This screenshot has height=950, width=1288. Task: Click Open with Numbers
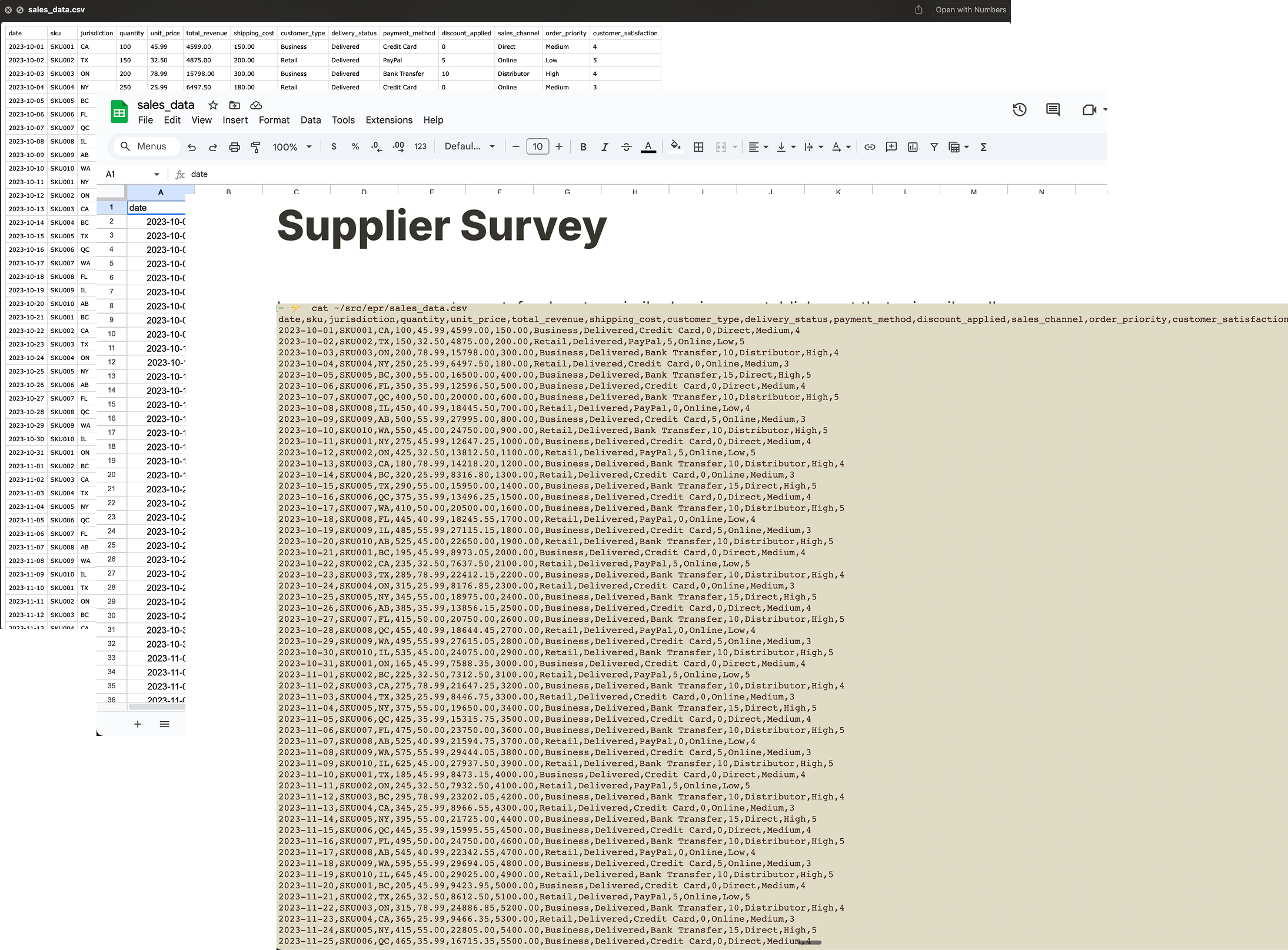[971, 9]
